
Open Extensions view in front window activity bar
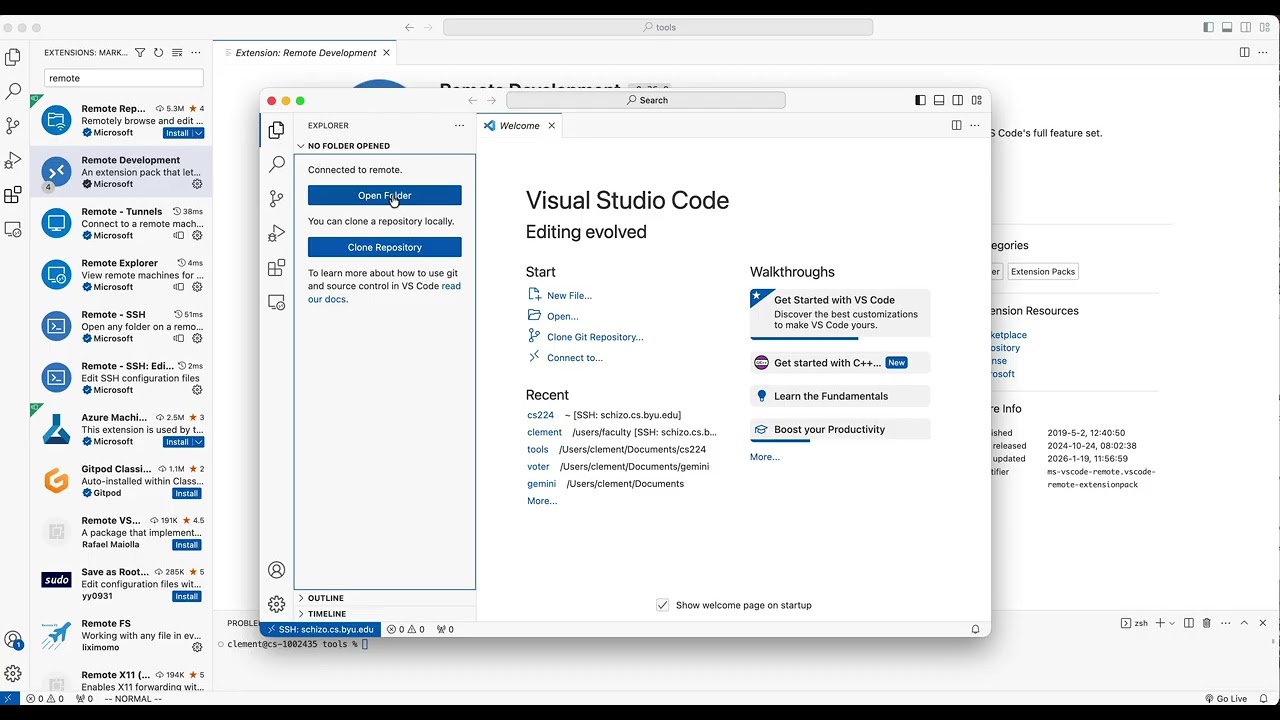coord(277,268)
